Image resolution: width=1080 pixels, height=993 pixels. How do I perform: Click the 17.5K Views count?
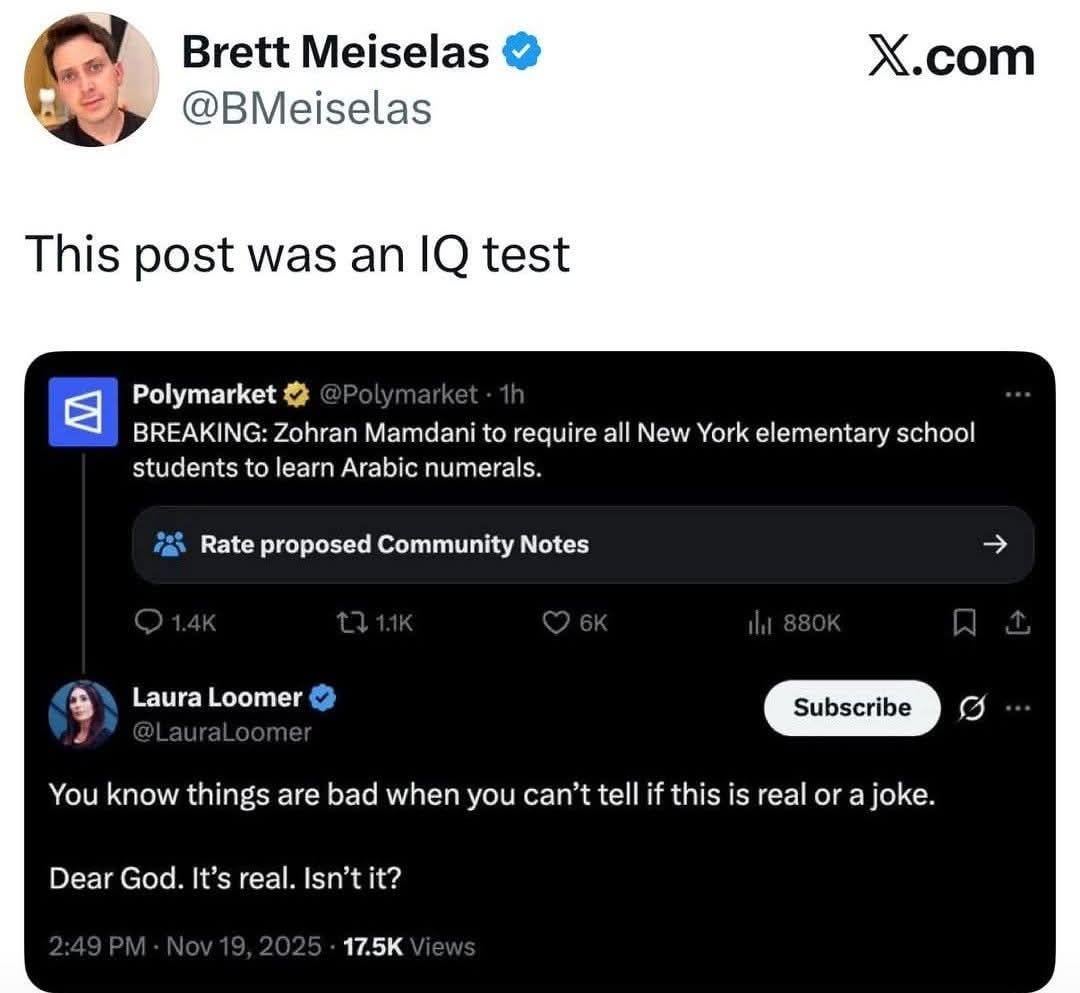pyautogui.click(x=408, y=946)
